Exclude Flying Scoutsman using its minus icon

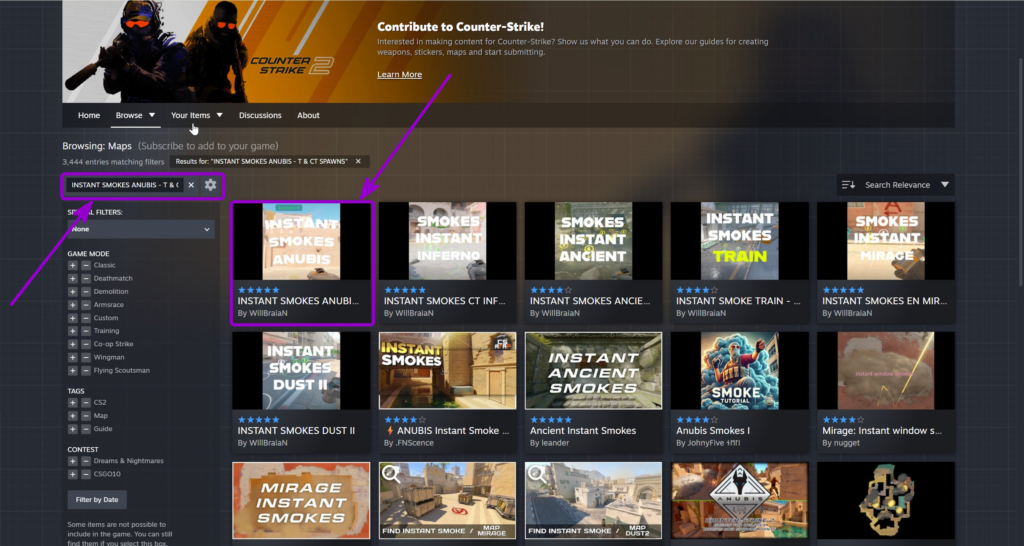86,370
